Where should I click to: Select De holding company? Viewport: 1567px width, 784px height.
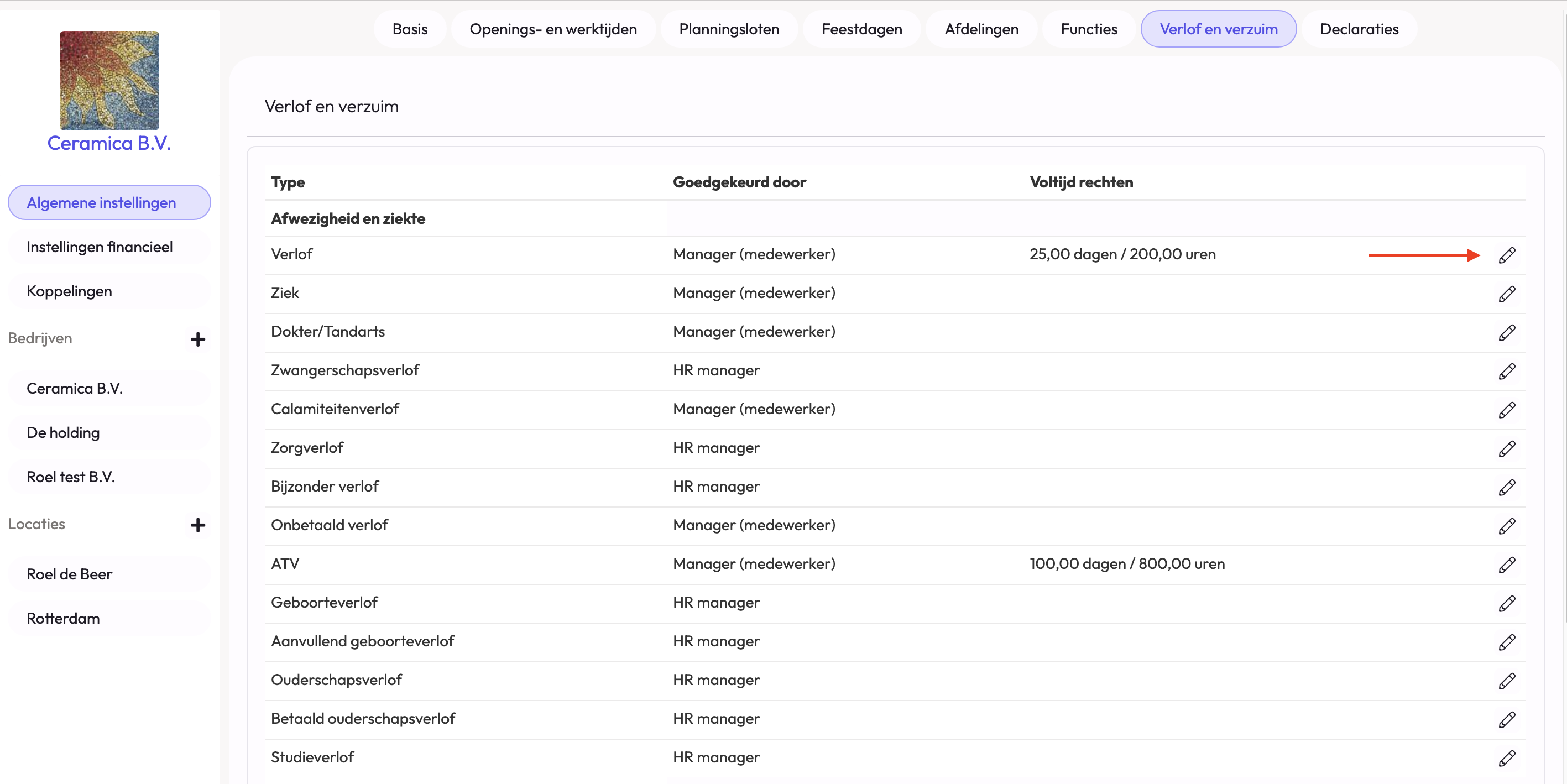coord(63,432)
